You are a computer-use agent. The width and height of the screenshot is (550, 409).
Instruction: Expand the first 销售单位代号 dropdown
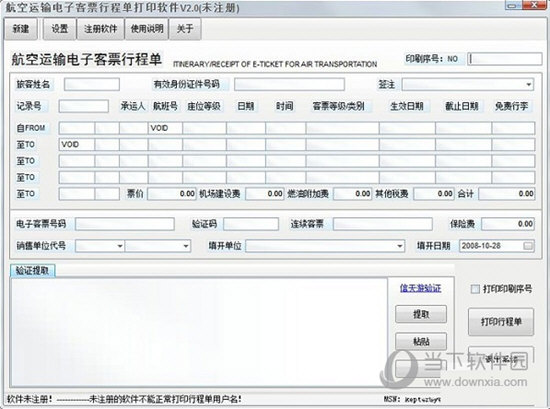120,246
